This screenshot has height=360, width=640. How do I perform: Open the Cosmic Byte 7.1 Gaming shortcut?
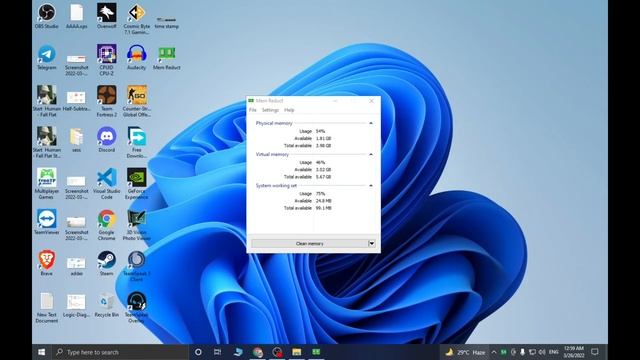coord(137,18)
